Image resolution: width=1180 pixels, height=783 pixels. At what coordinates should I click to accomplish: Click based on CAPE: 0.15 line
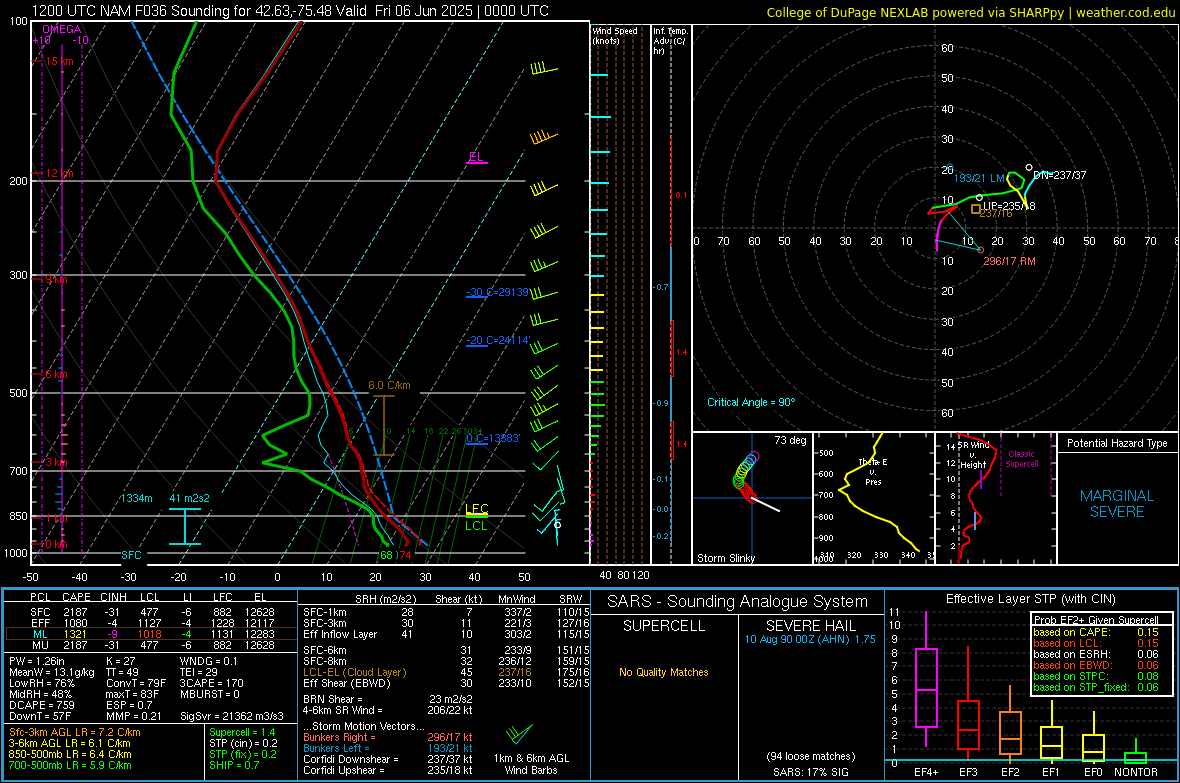coord(1096,632)
